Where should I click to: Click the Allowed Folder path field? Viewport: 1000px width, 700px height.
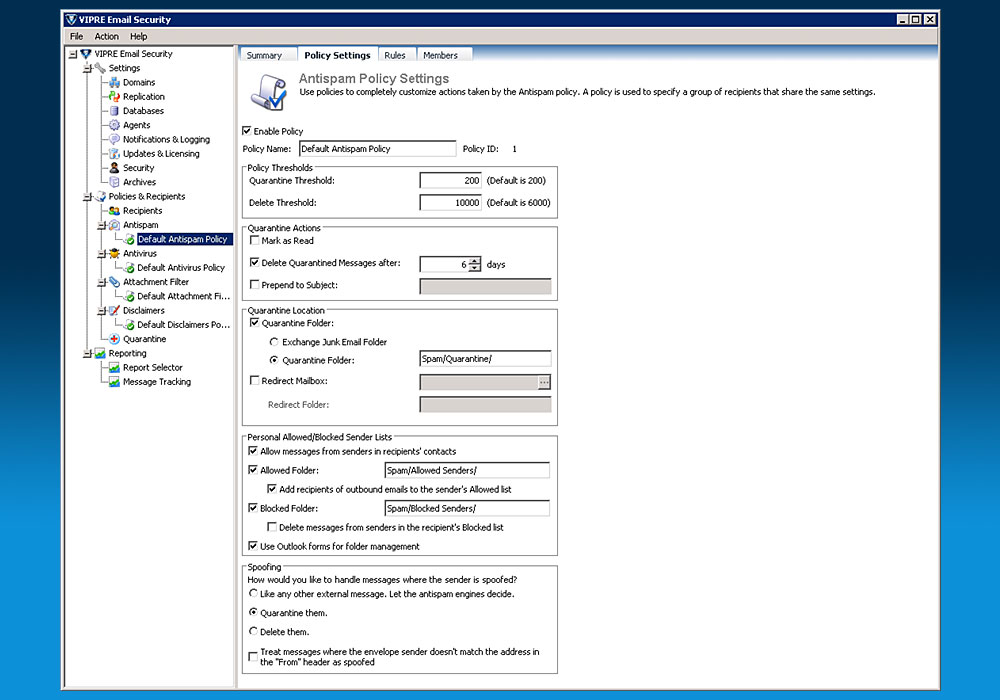tap(467, 470)
